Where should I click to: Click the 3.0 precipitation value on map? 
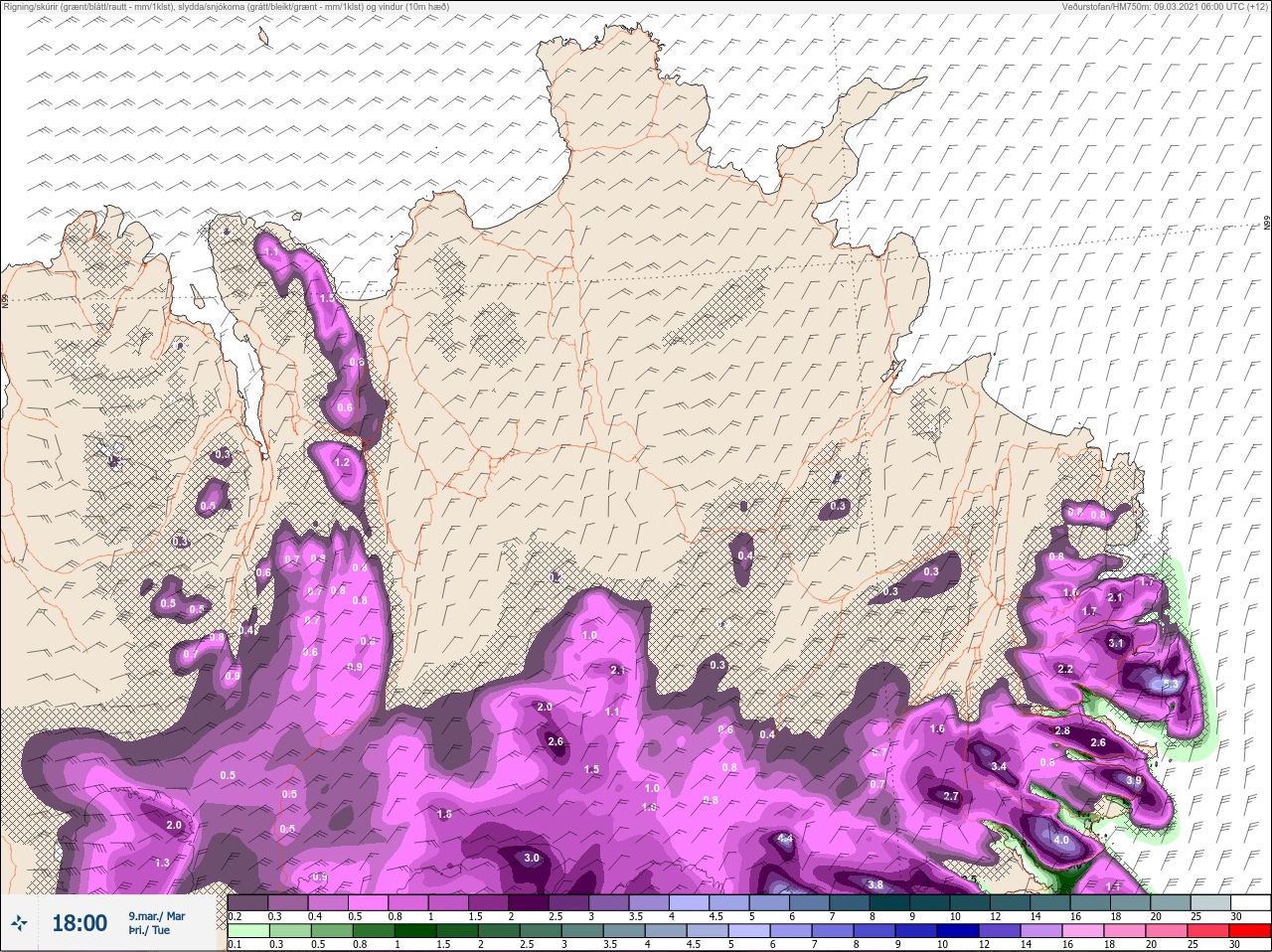532,858
